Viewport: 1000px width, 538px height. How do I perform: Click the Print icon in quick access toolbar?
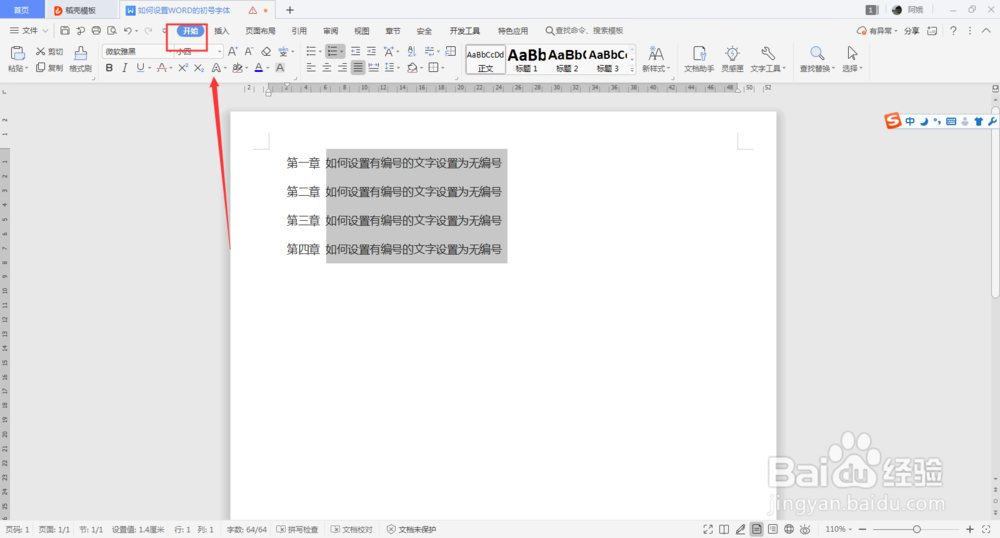(x=96, y=31)
